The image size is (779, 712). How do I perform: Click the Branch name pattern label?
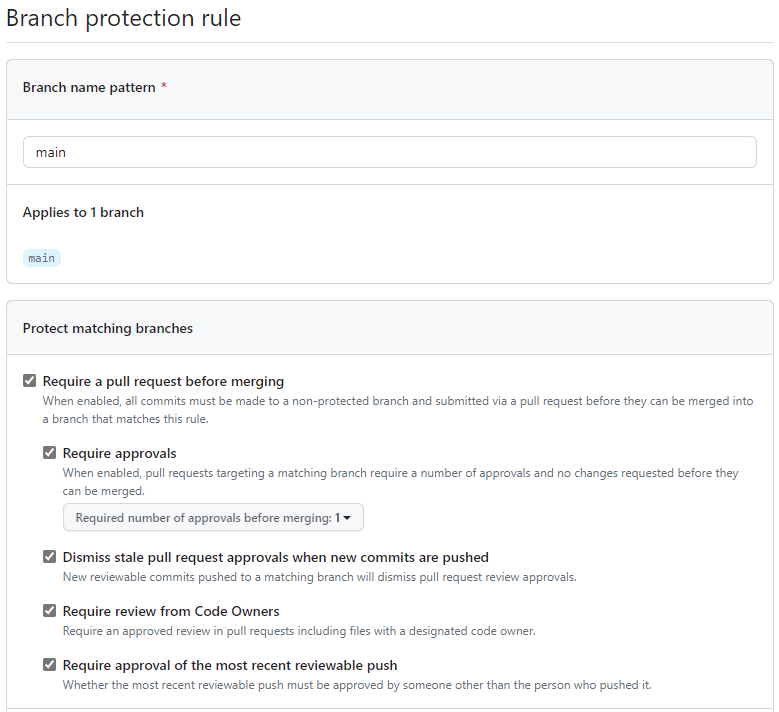point(89,87)
